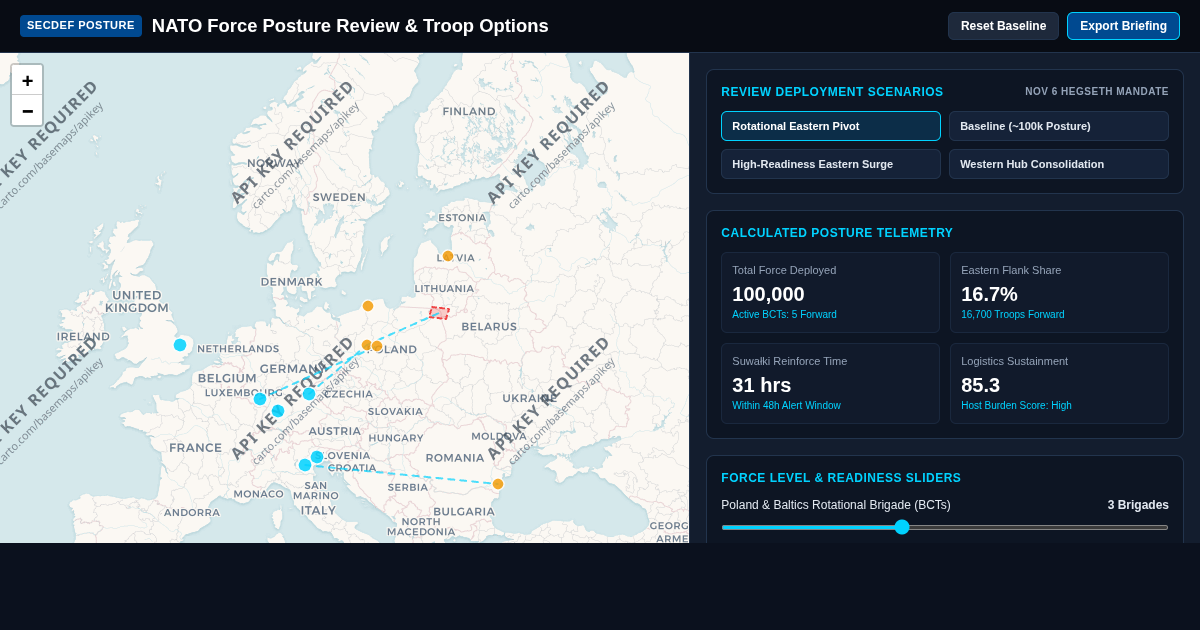Click the Review Deployment Scenarios heading
Screen dimensions: 1200x630
coord(832,92)
